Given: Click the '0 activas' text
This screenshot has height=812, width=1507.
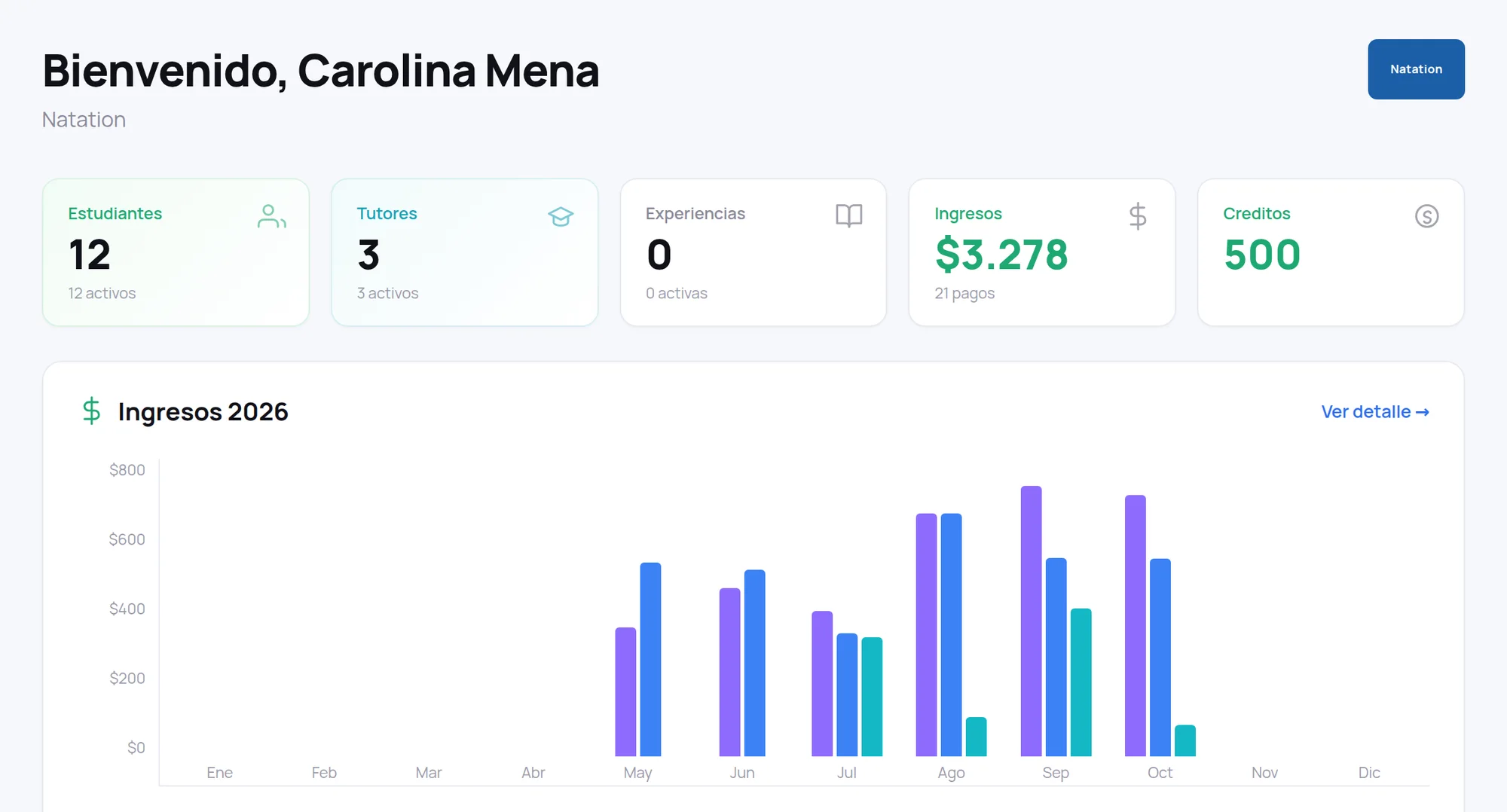Looking at the screenshot, I should (676, 294).
